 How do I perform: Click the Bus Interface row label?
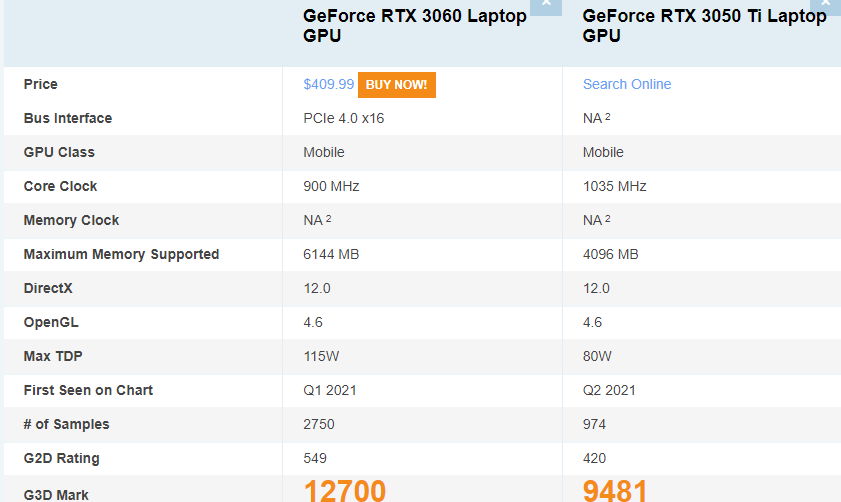pos(68,118)
